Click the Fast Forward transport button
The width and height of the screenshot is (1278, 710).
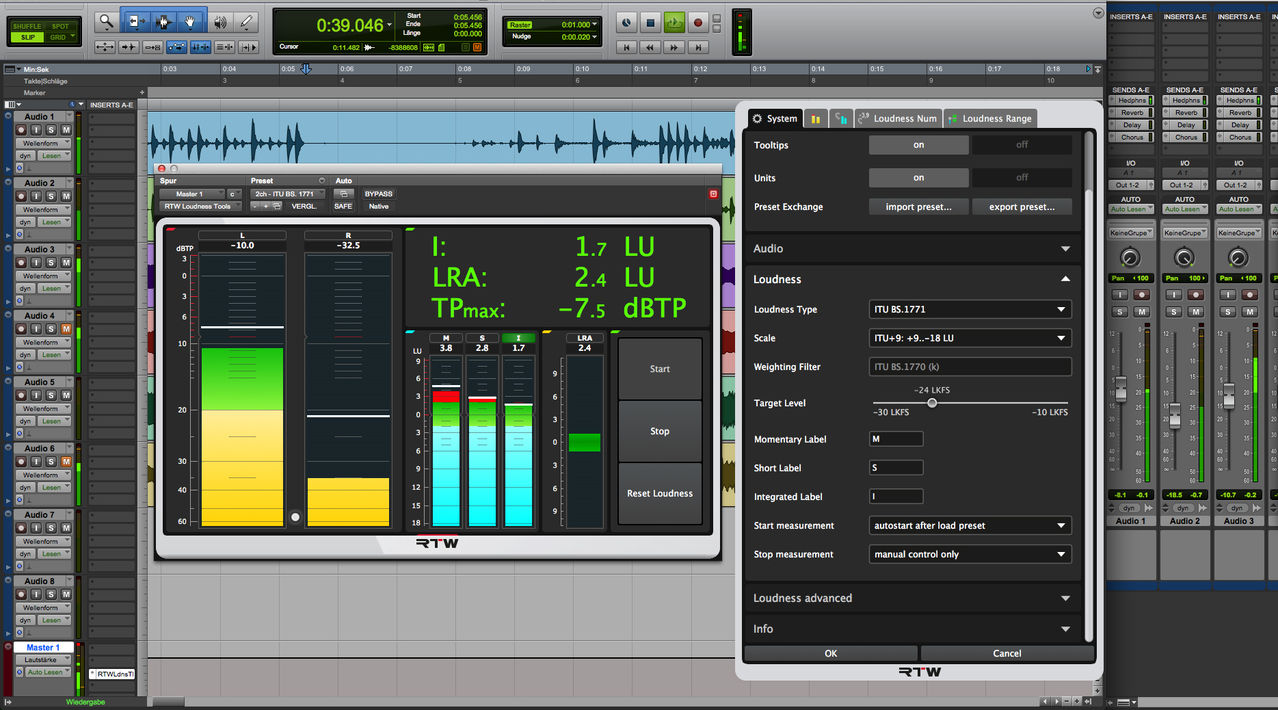tap(675, 47)
